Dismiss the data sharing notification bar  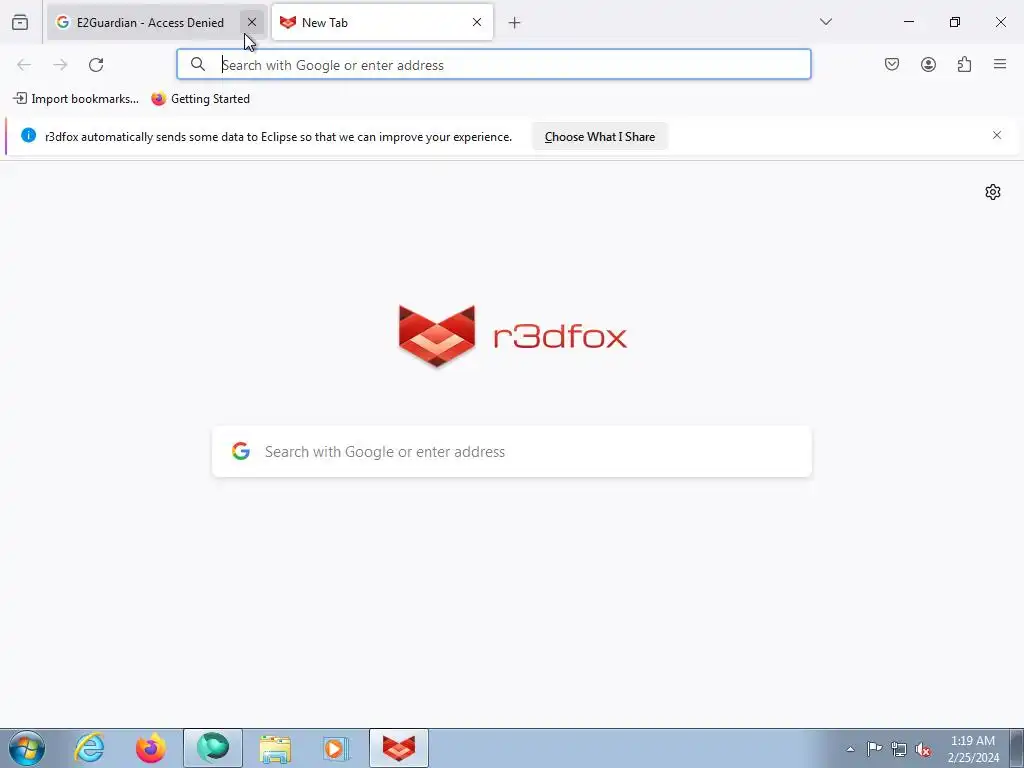point(997,135)
